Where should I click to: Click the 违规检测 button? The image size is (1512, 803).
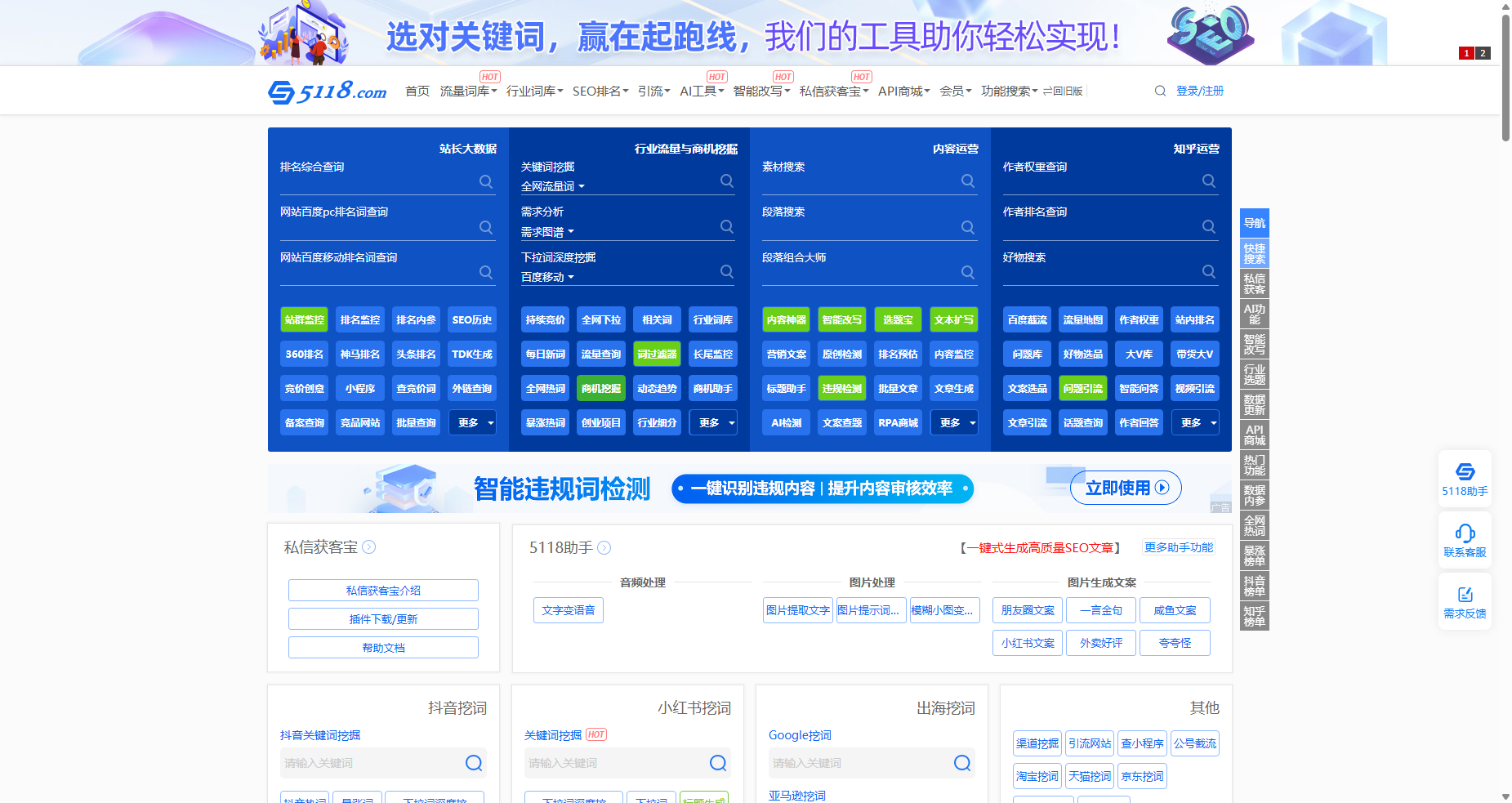coord(842,388)
